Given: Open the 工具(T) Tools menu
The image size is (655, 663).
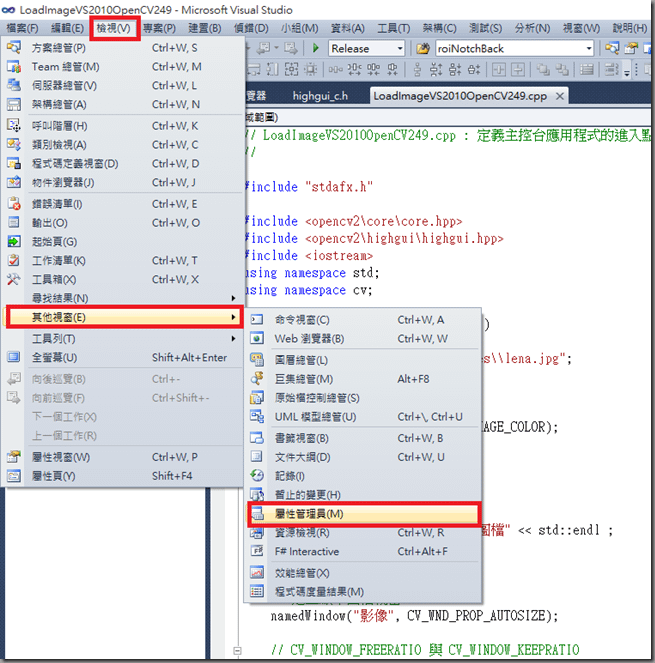Looking at the screenshot, I should click(x=394, y=28).
